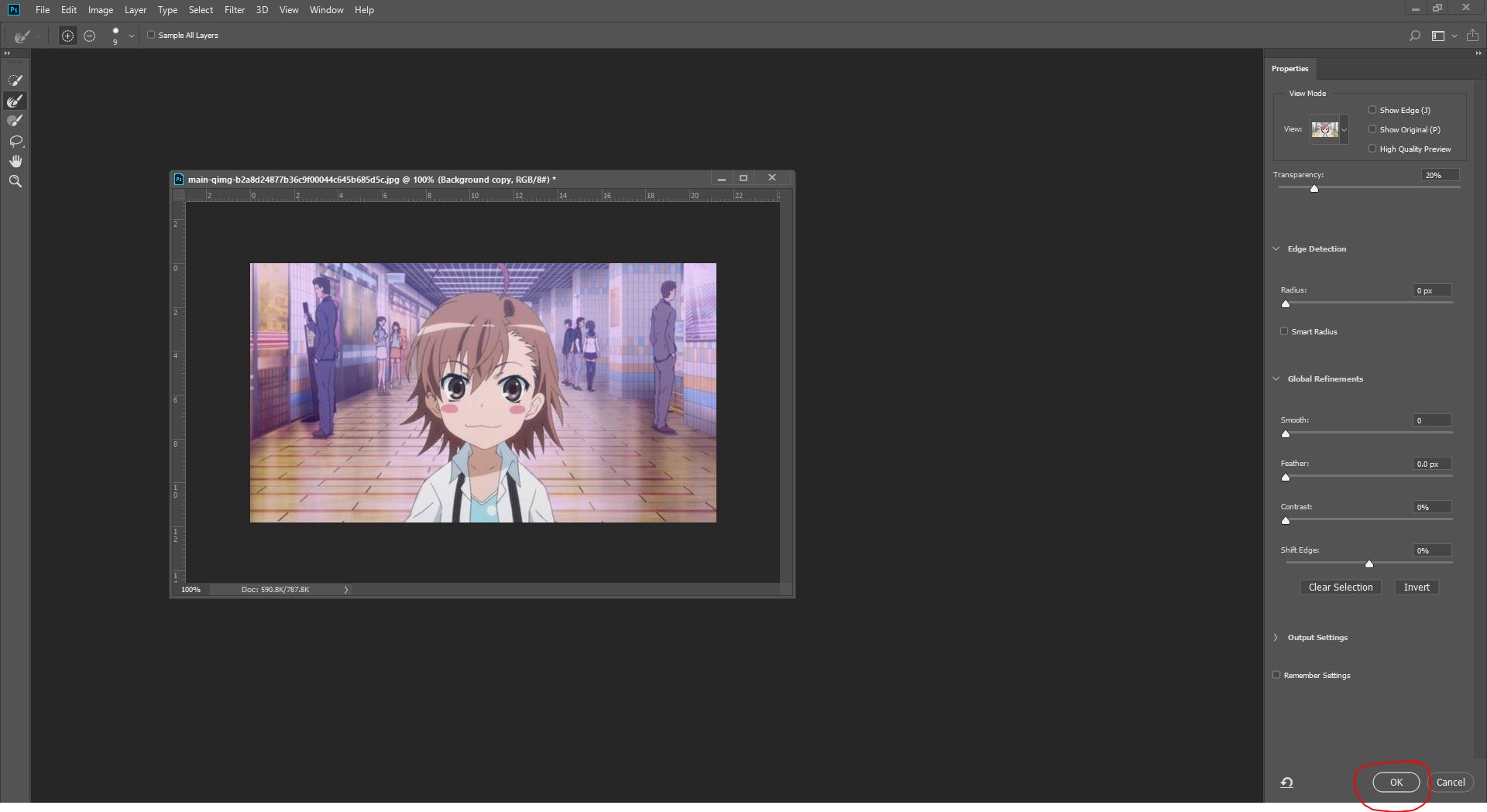The height and width of the screenshot is (812, 1487).
Task: Click the Invert button
Action: click(x=1417, y=587)
